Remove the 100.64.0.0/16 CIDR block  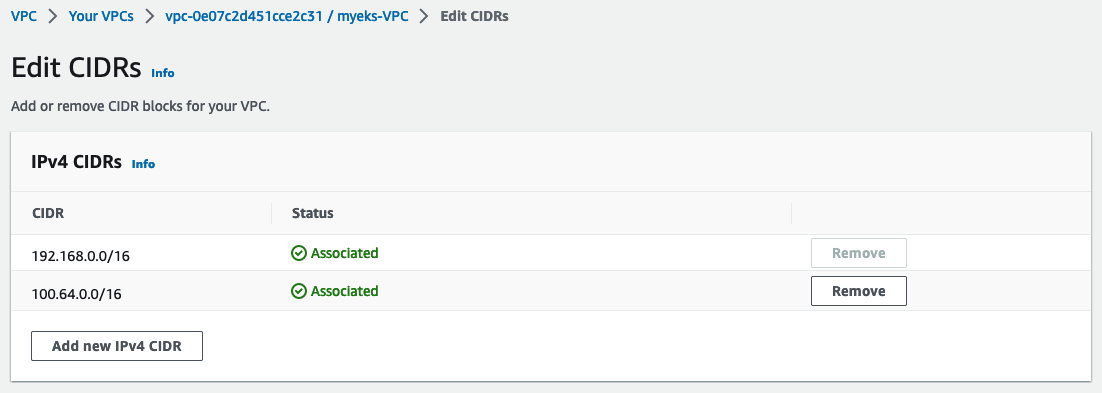point(858,291)
